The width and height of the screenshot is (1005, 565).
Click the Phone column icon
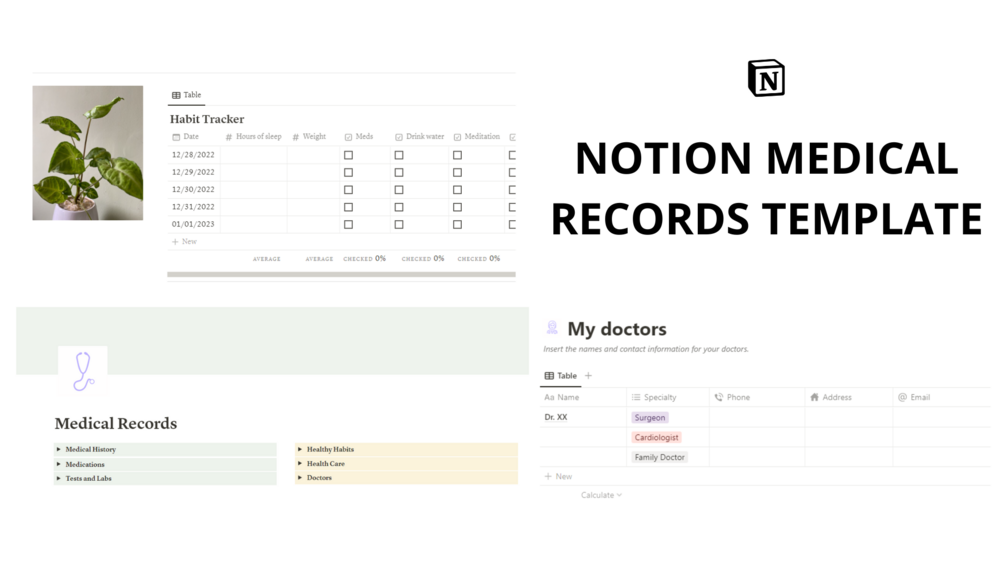click(718, 397)
